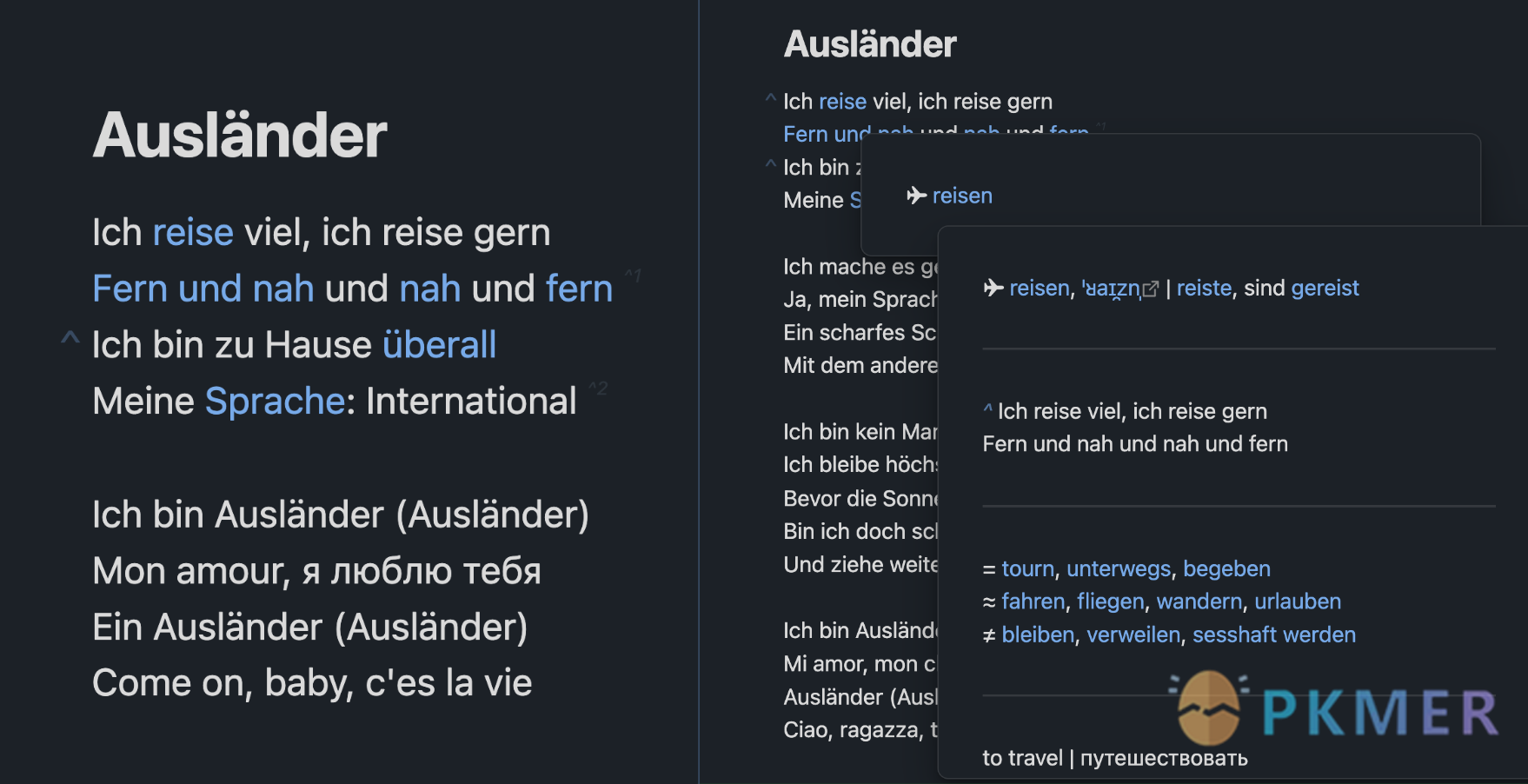Open the footnote ^2 marker after 'International'

click(598, 388)
